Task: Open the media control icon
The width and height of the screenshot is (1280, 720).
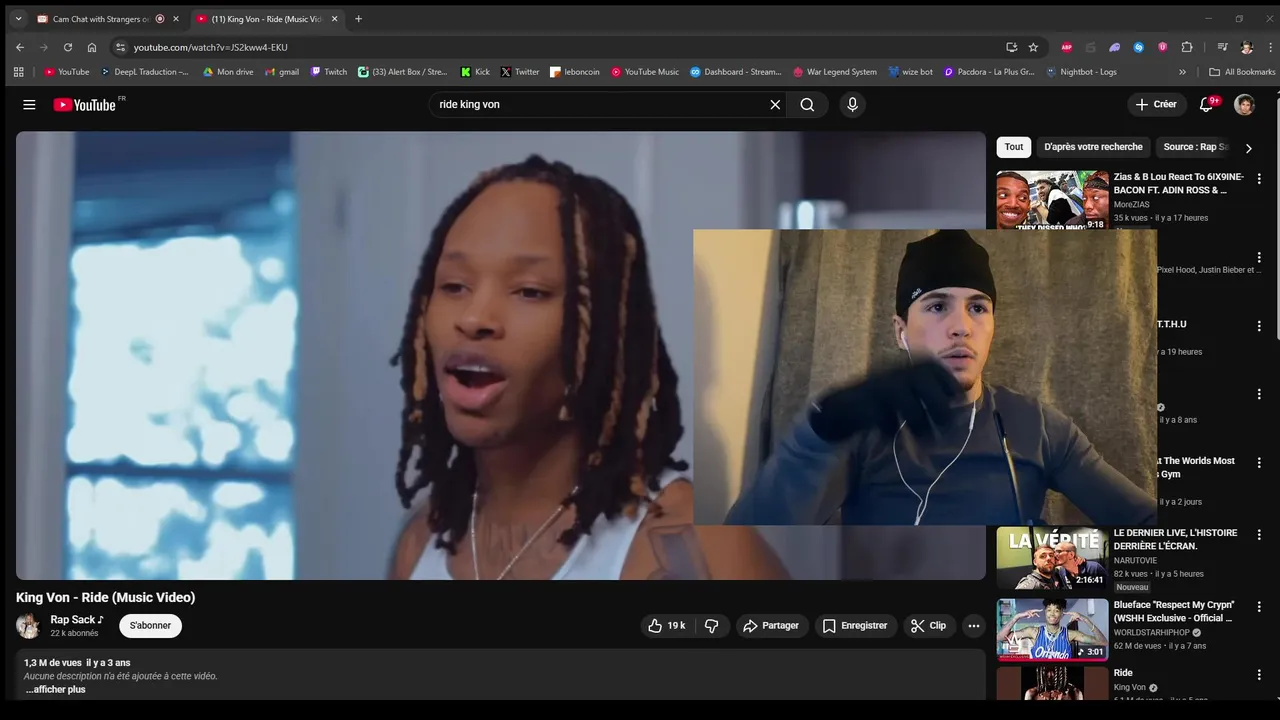Action: point(1222,47)
